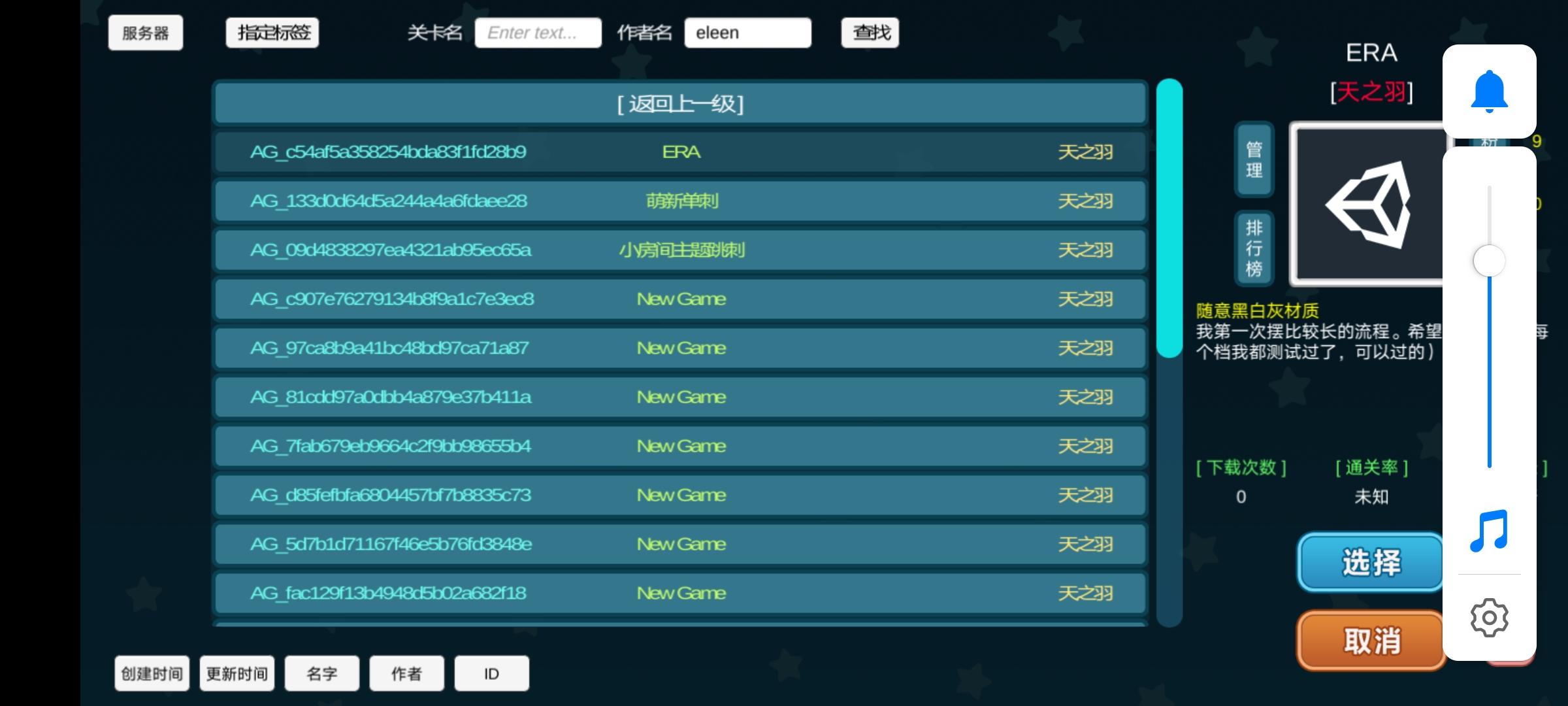The height and width of the screenshot is (706, 1568).
Task: Select the 小房间主题跳刺 level row
Action: coord(680,250)
